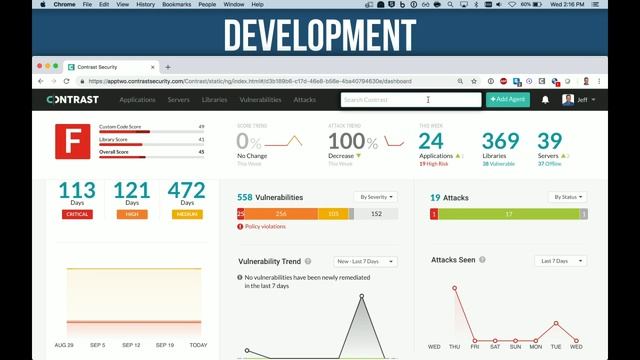
Task: Open the Applications nav item
Action: pyautogui.click(x=137, y=100)
